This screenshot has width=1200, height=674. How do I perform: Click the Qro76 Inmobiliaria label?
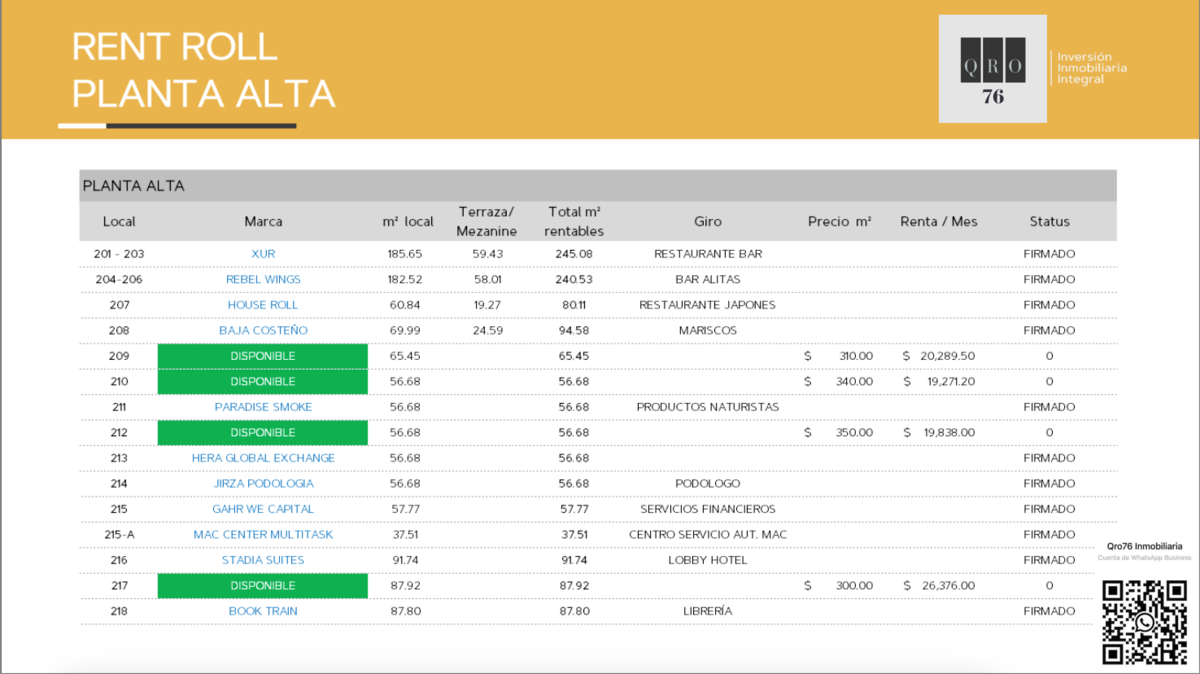click(x=1144, y=546)
